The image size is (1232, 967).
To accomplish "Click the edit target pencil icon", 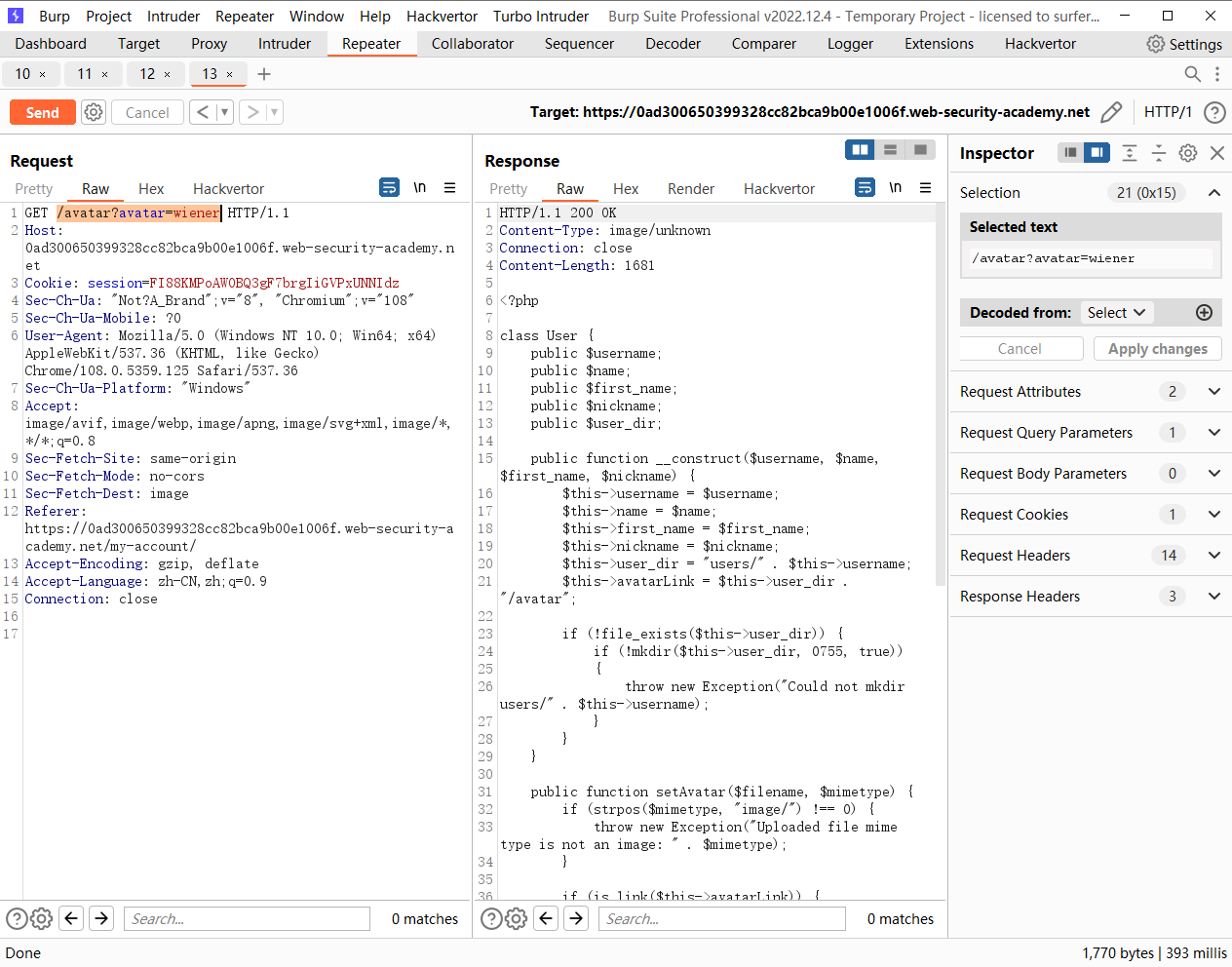I will pyautogui.click(x=1111, y=112).
